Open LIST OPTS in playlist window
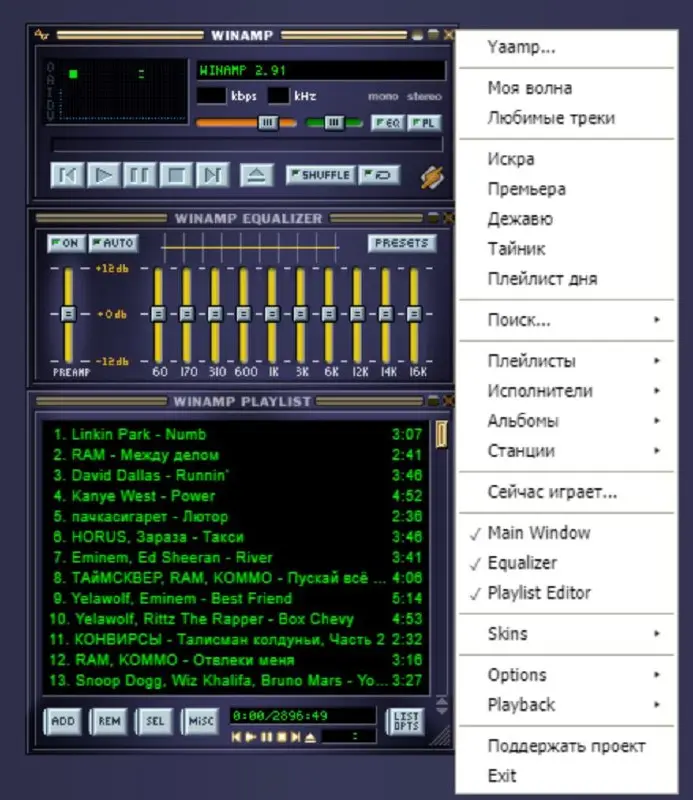Viewport: 693px width, 800px height. [406, 721]
